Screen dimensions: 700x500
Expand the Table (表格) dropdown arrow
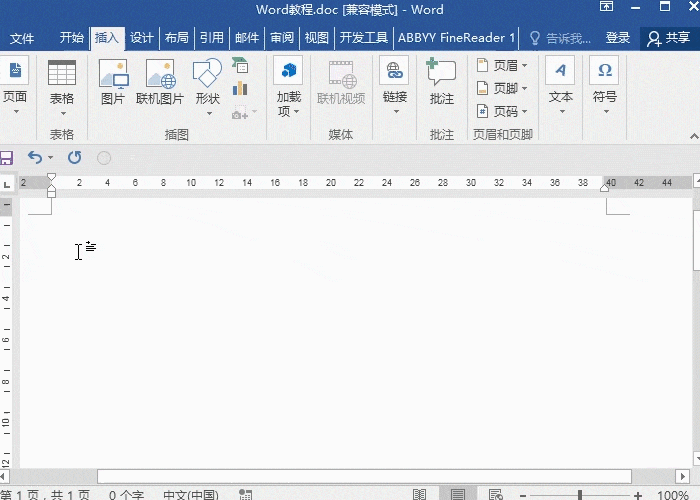tap(63, 113)
